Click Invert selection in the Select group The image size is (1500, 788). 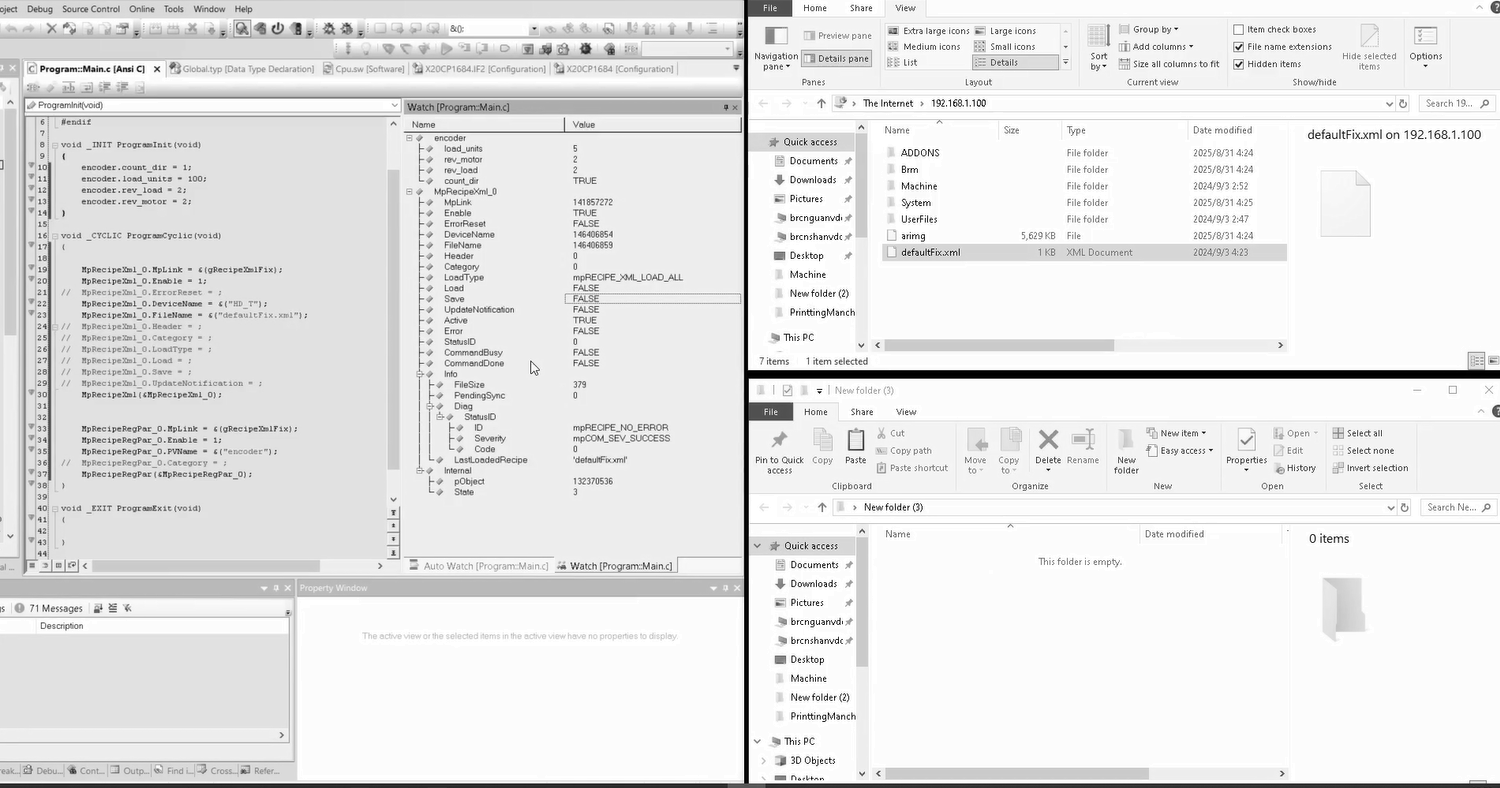pos(1370,468)
